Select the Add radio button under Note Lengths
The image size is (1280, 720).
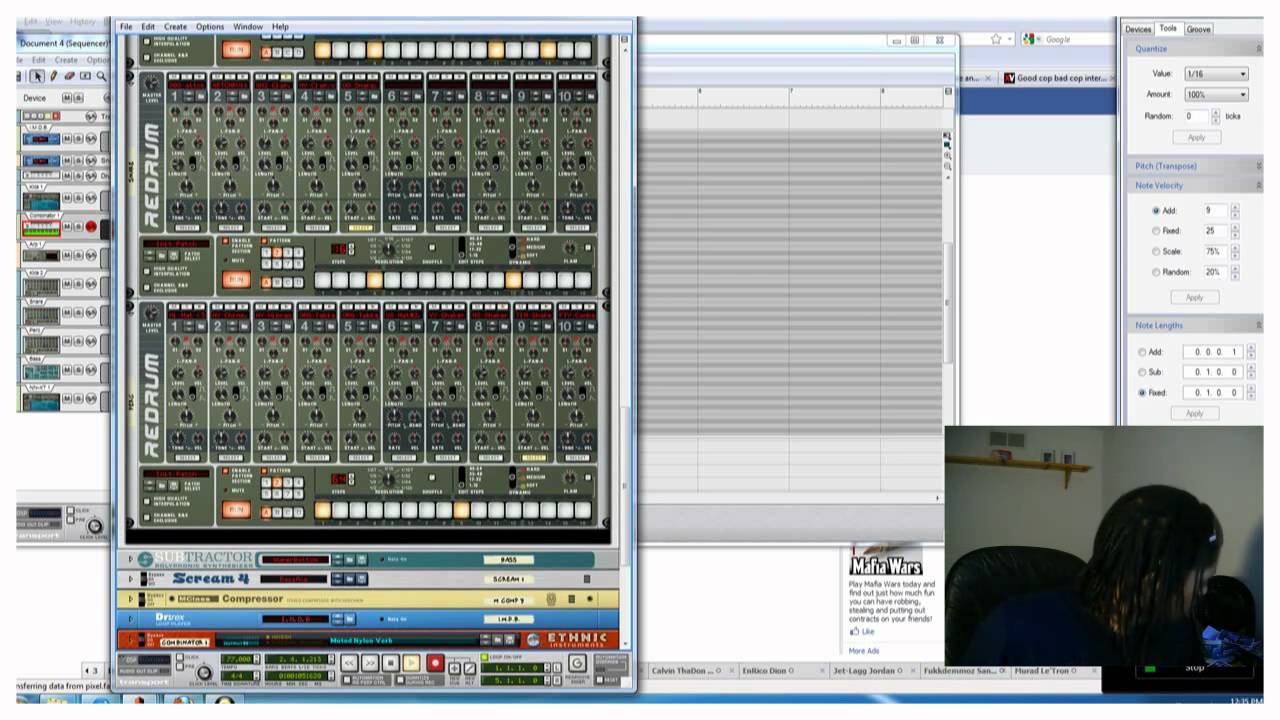(1143, 352)
